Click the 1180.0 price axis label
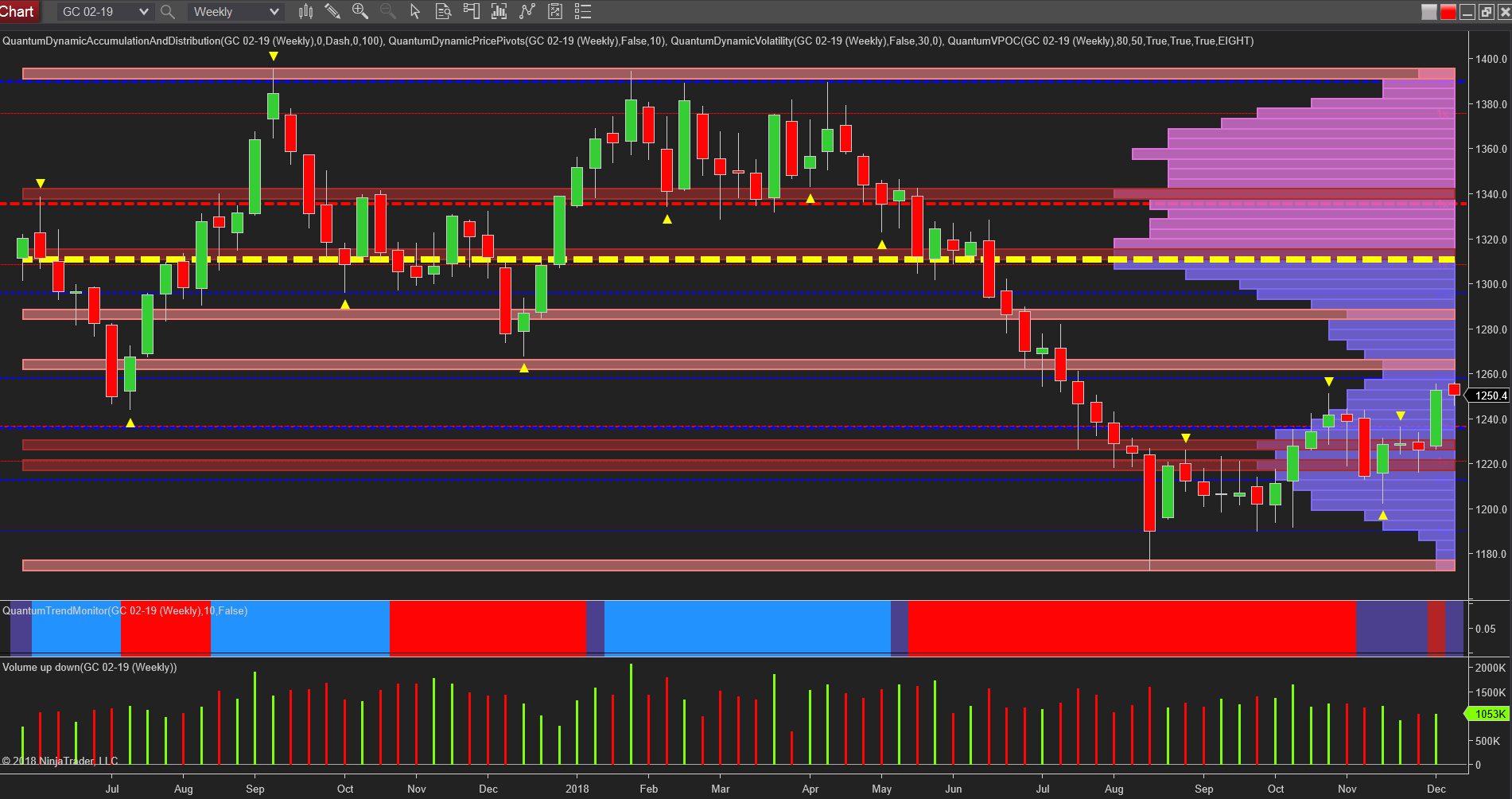 [x=1491, y=554]
